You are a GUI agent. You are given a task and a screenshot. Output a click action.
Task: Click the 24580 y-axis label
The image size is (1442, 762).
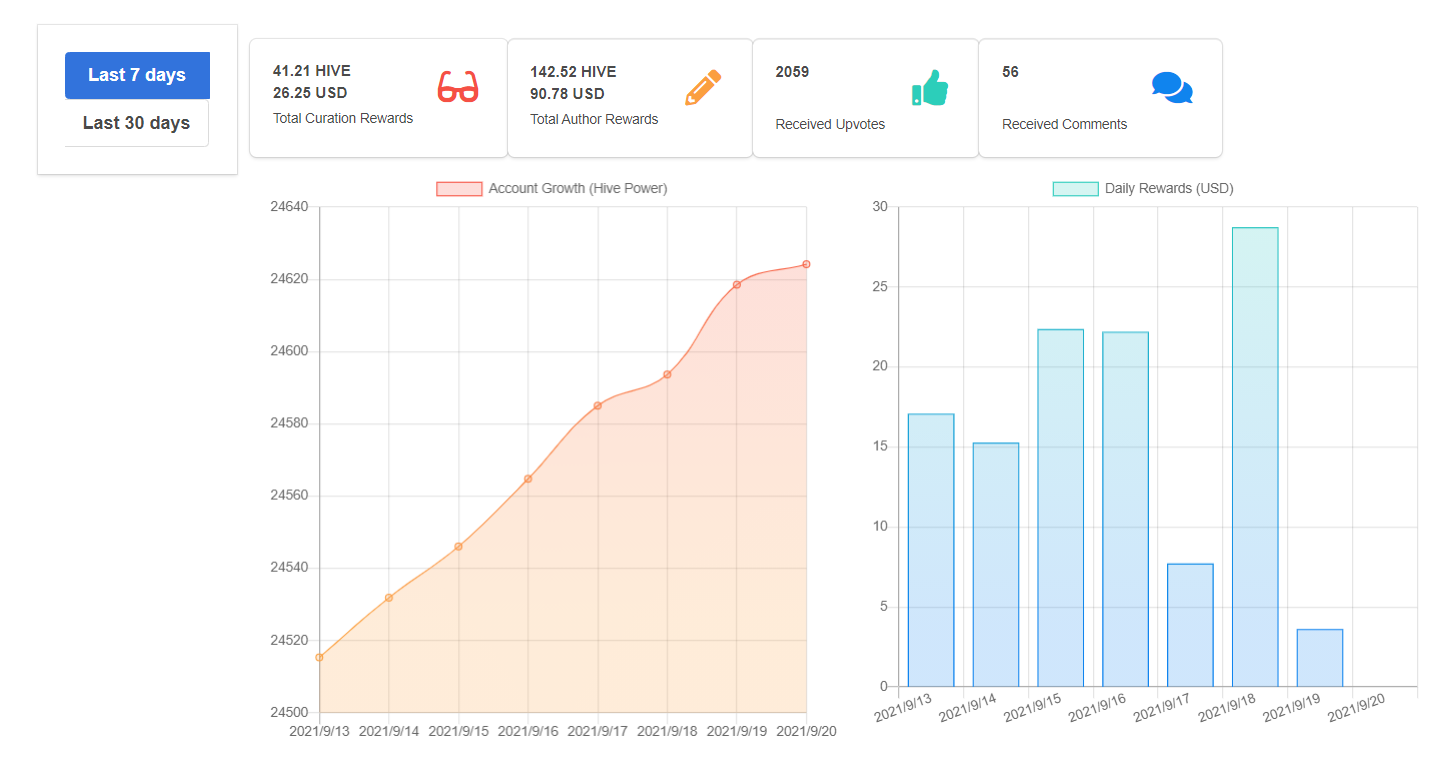tap(290, 424)
